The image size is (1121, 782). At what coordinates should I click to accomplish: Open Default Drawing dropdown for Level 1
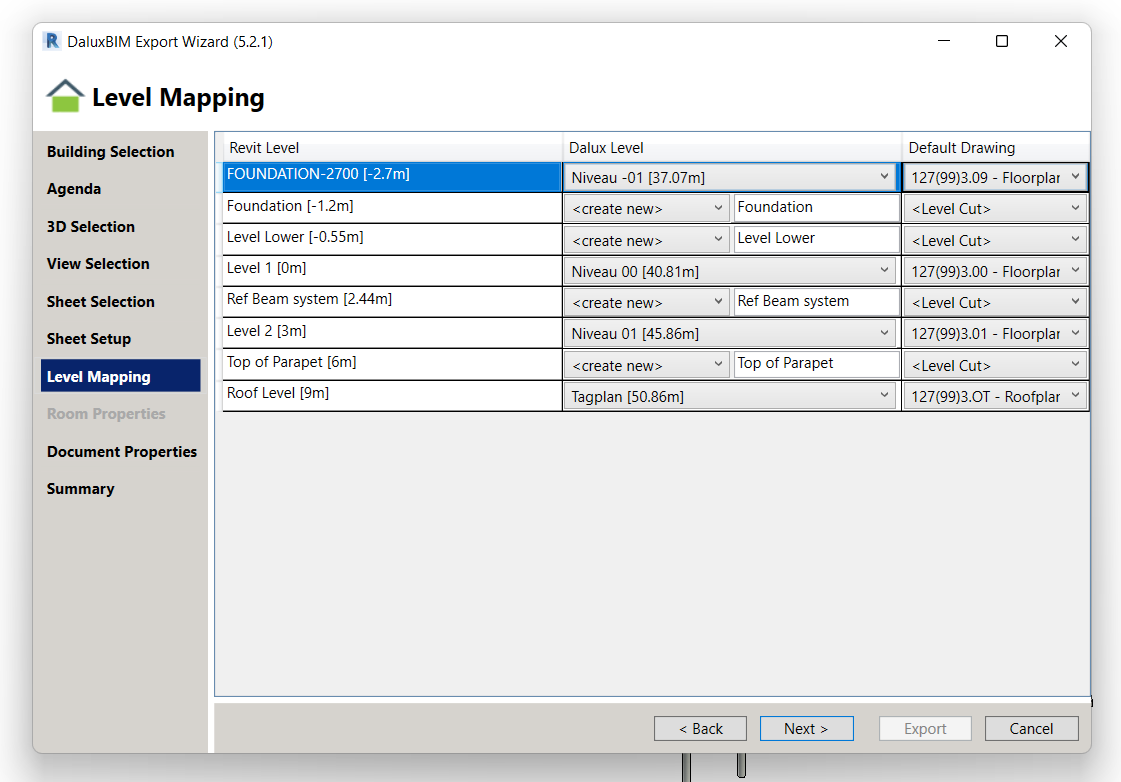point(995,272)
